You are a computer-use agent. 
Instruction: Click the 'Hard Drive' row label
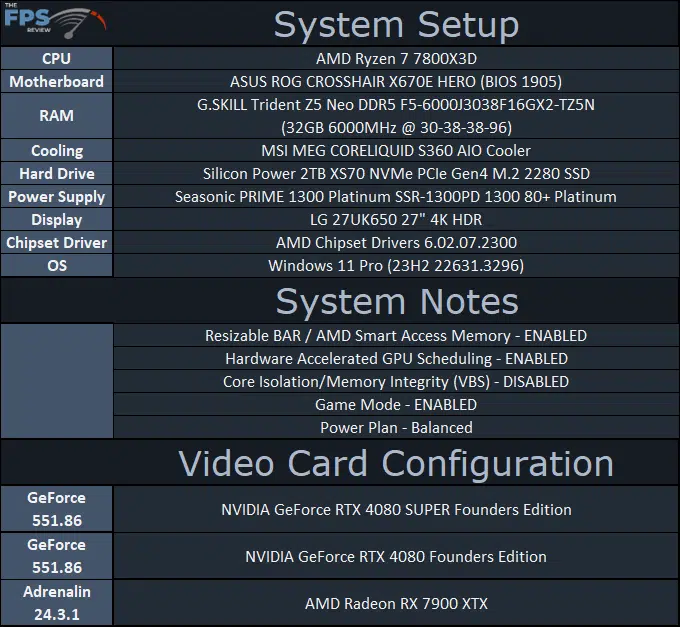coord(56,173)
